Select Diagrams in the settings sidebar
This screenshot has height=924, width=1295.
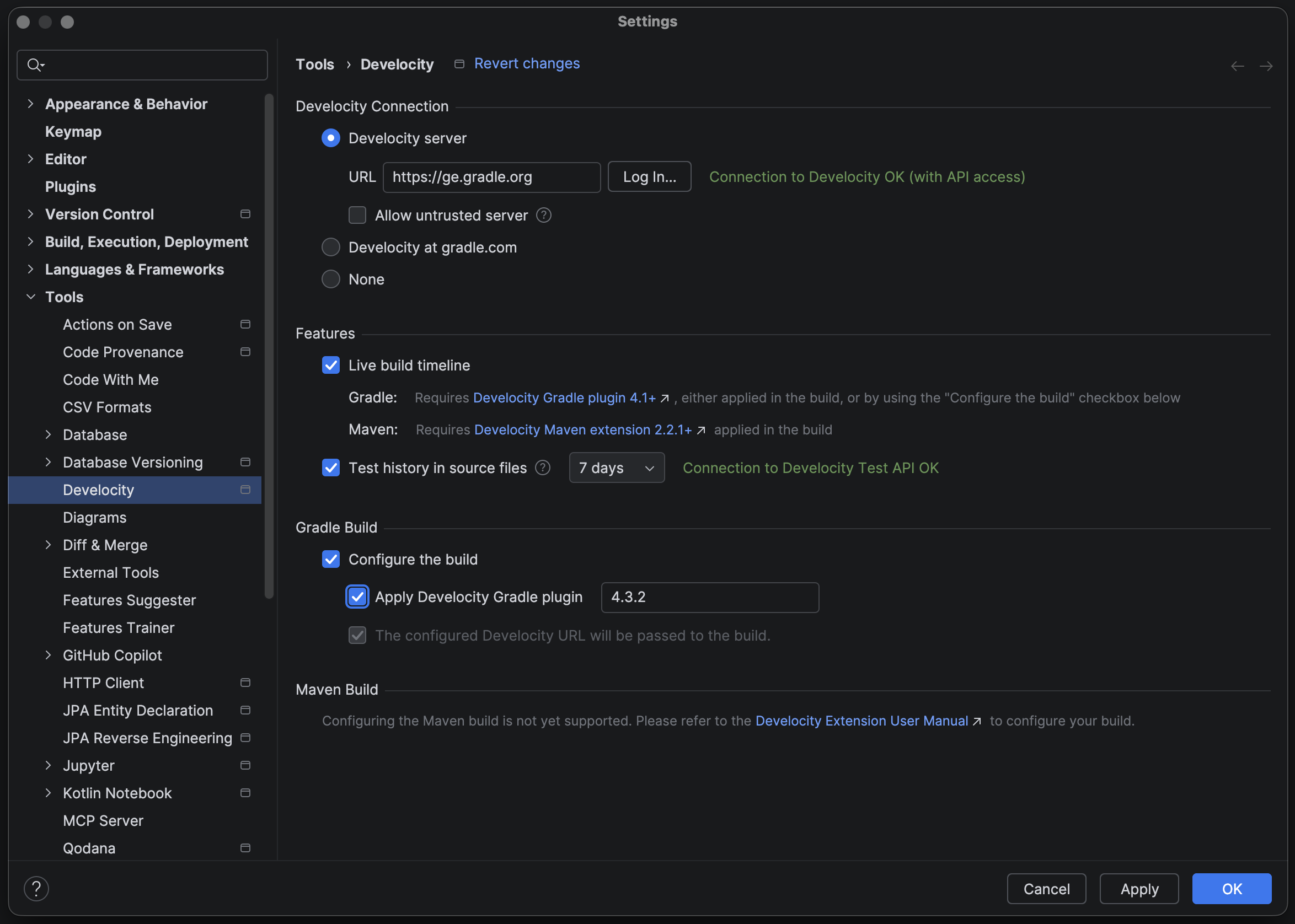[94, 517]
